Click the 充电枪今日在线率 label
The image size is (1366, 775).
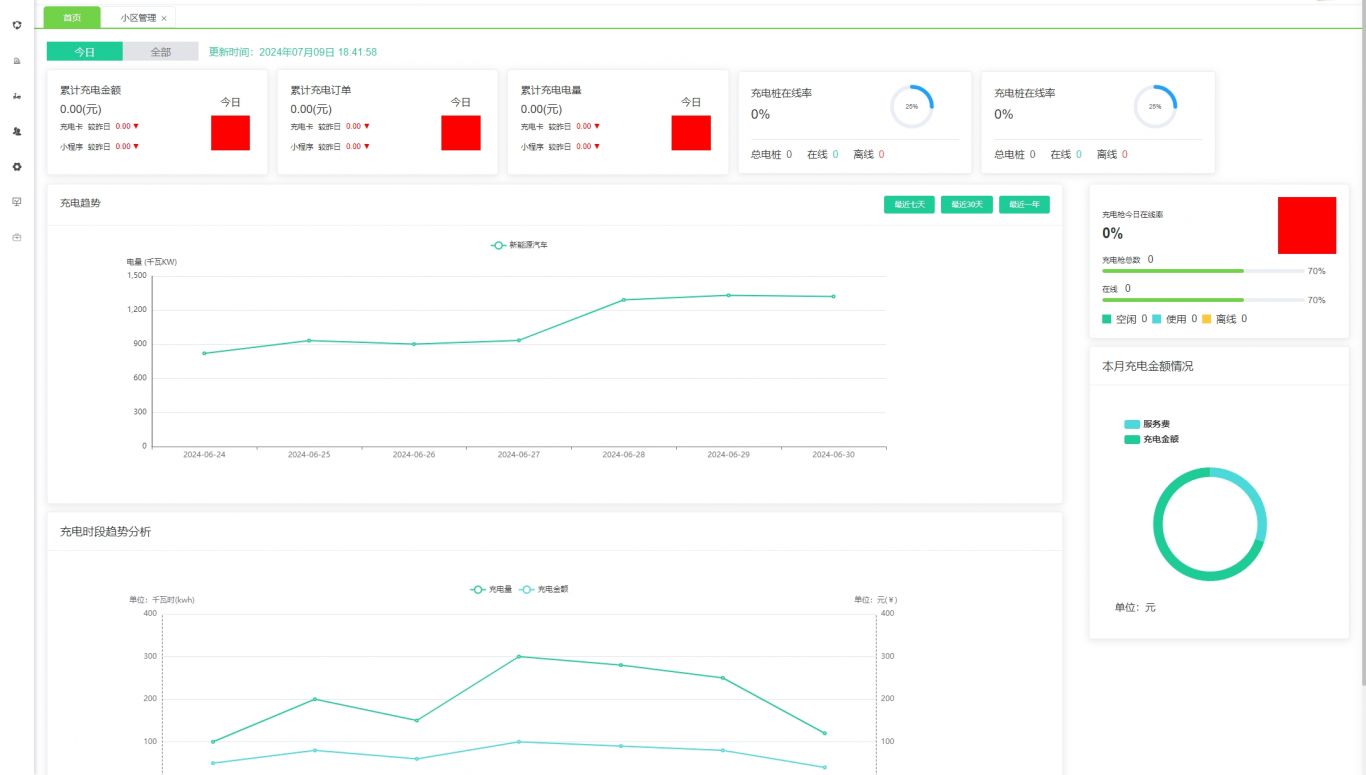click(1132, 214)
